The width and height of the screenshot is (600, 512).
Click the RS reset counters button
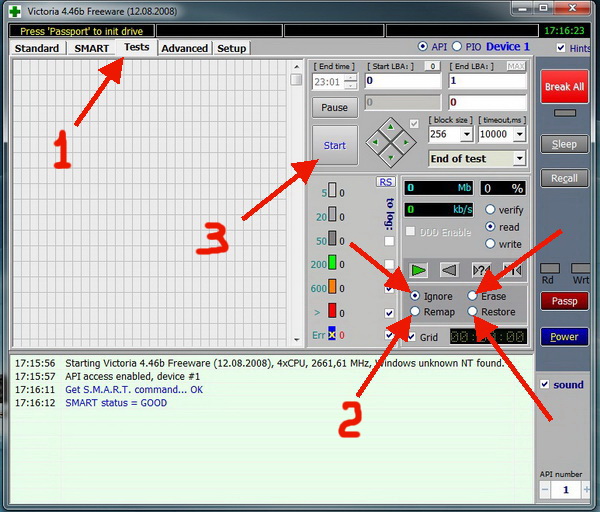[385, 181]
